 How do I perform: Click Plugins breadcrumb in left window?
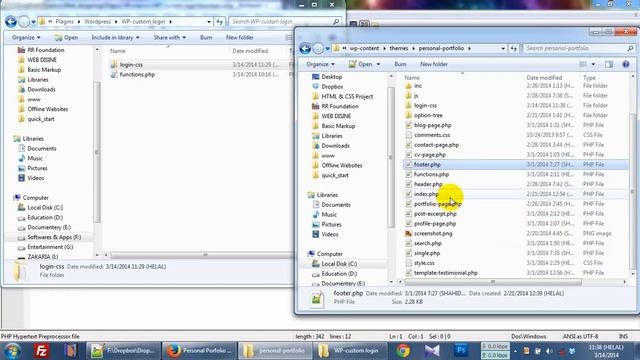(x=64, y=21)
